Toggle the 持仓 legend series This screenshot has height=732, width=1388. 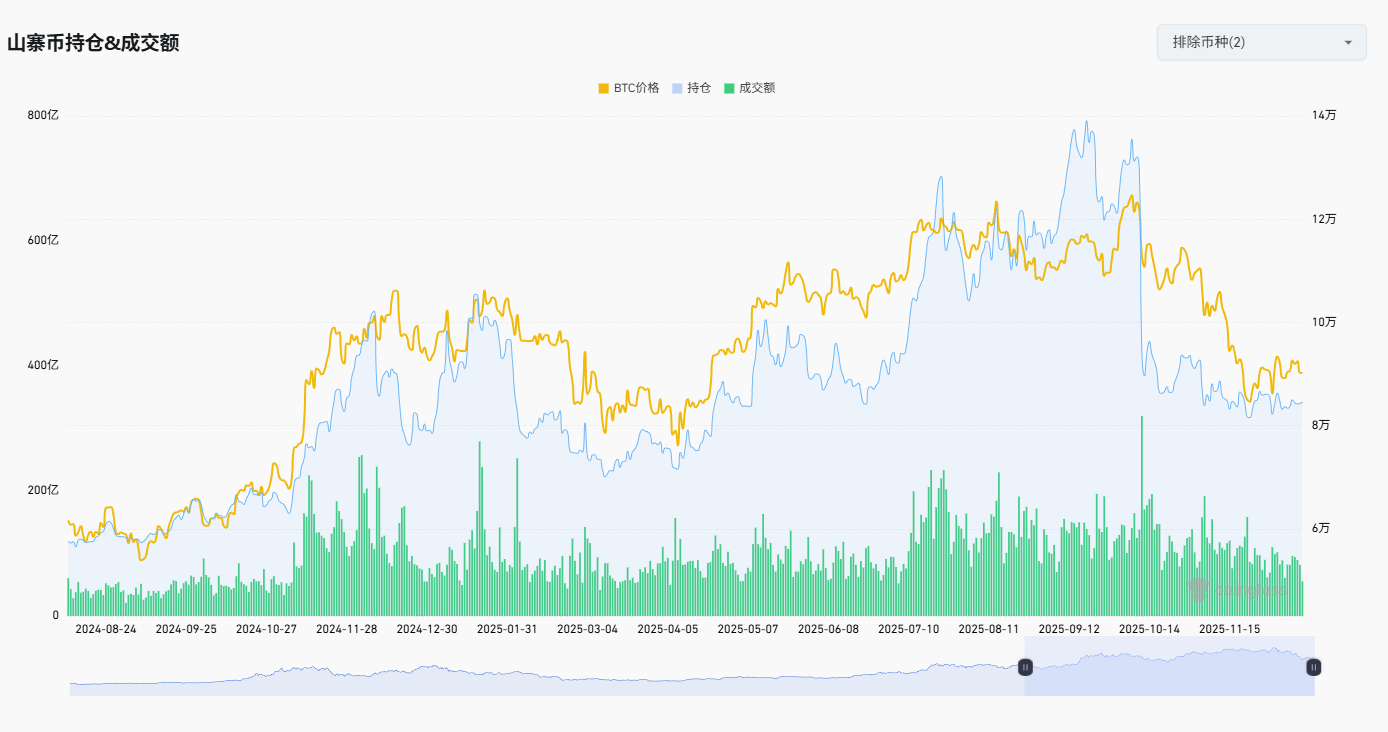coord(699,88)
